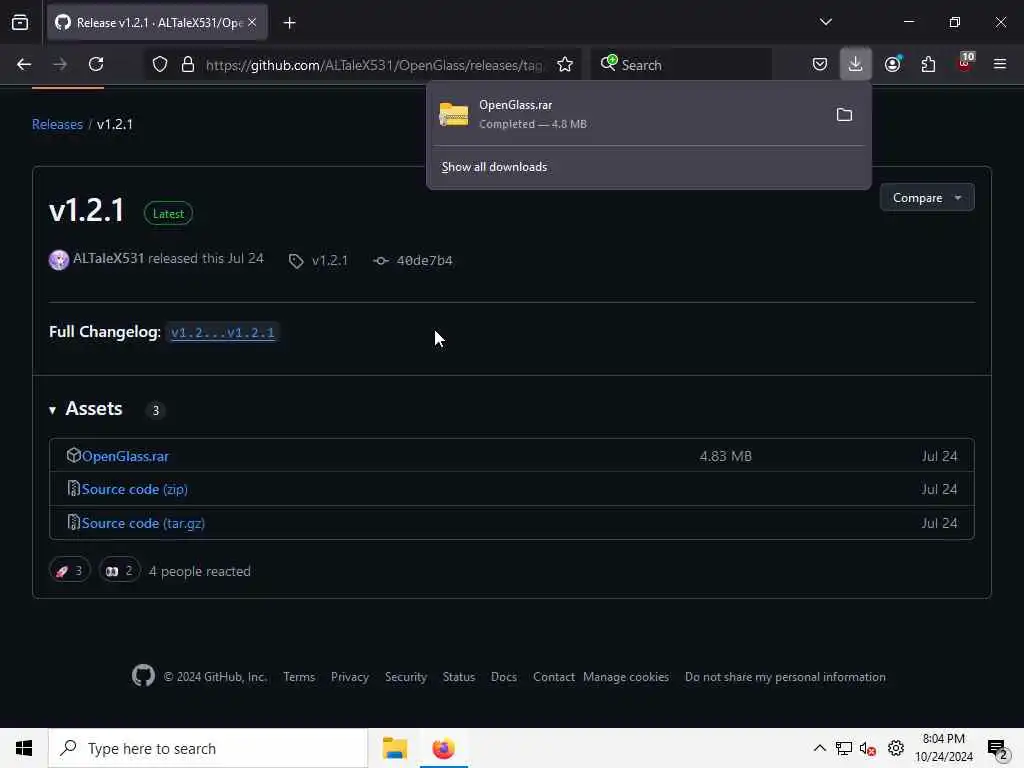Open Do not share my personal information

(x=785, y=677)
